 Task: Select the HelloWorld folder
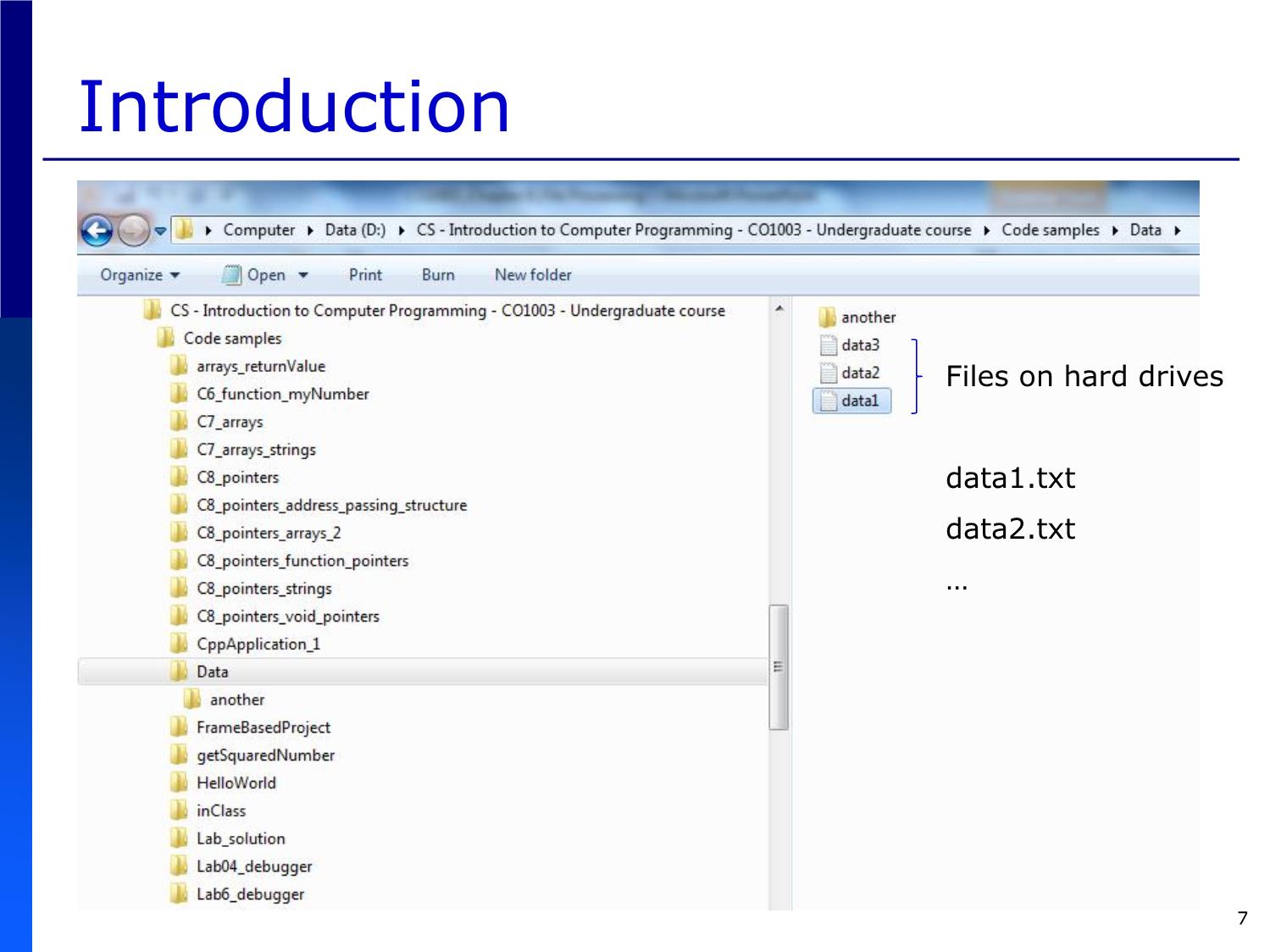point(224,783)
